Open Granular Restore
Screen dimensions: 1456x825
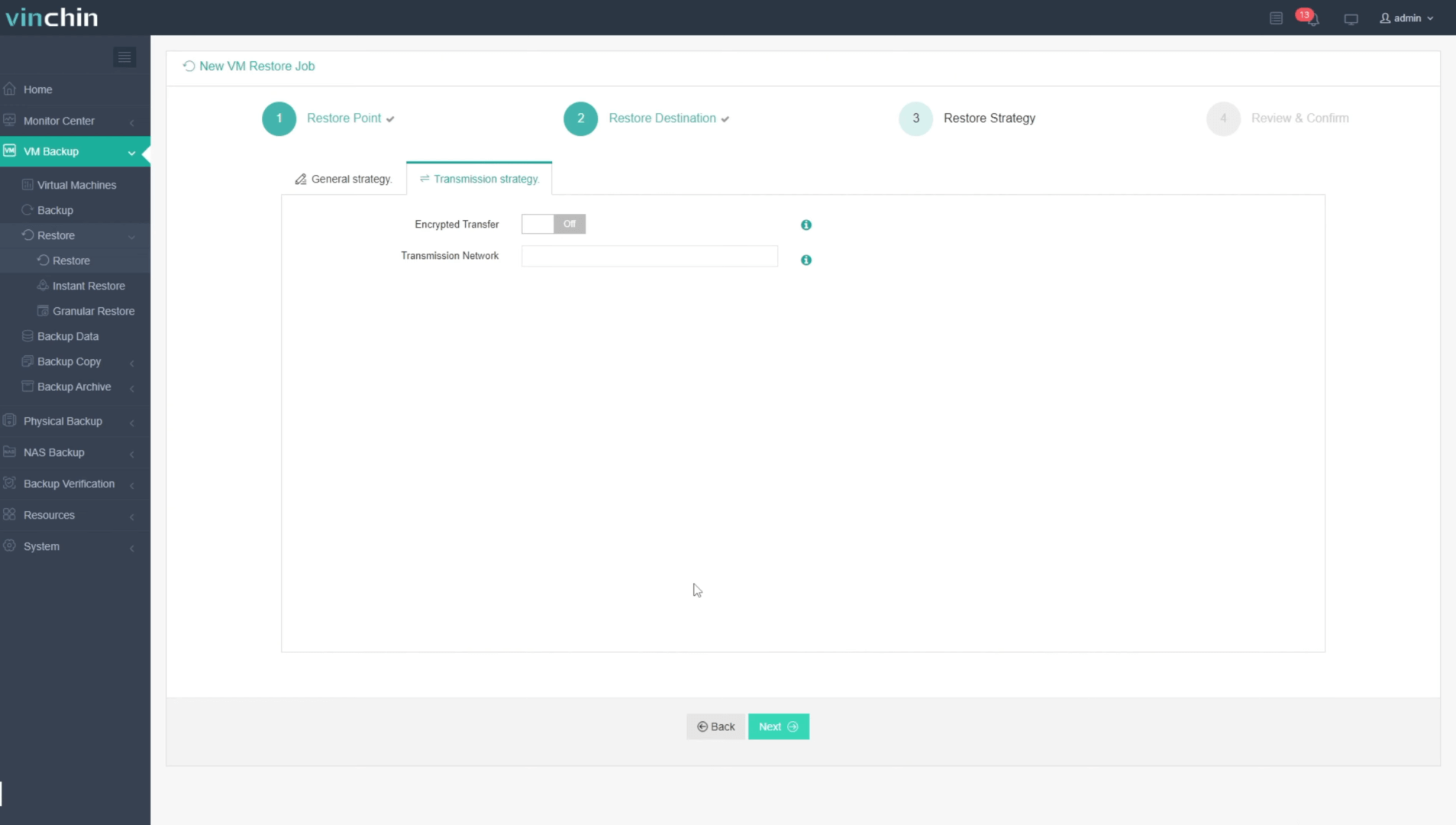(93, 311)
